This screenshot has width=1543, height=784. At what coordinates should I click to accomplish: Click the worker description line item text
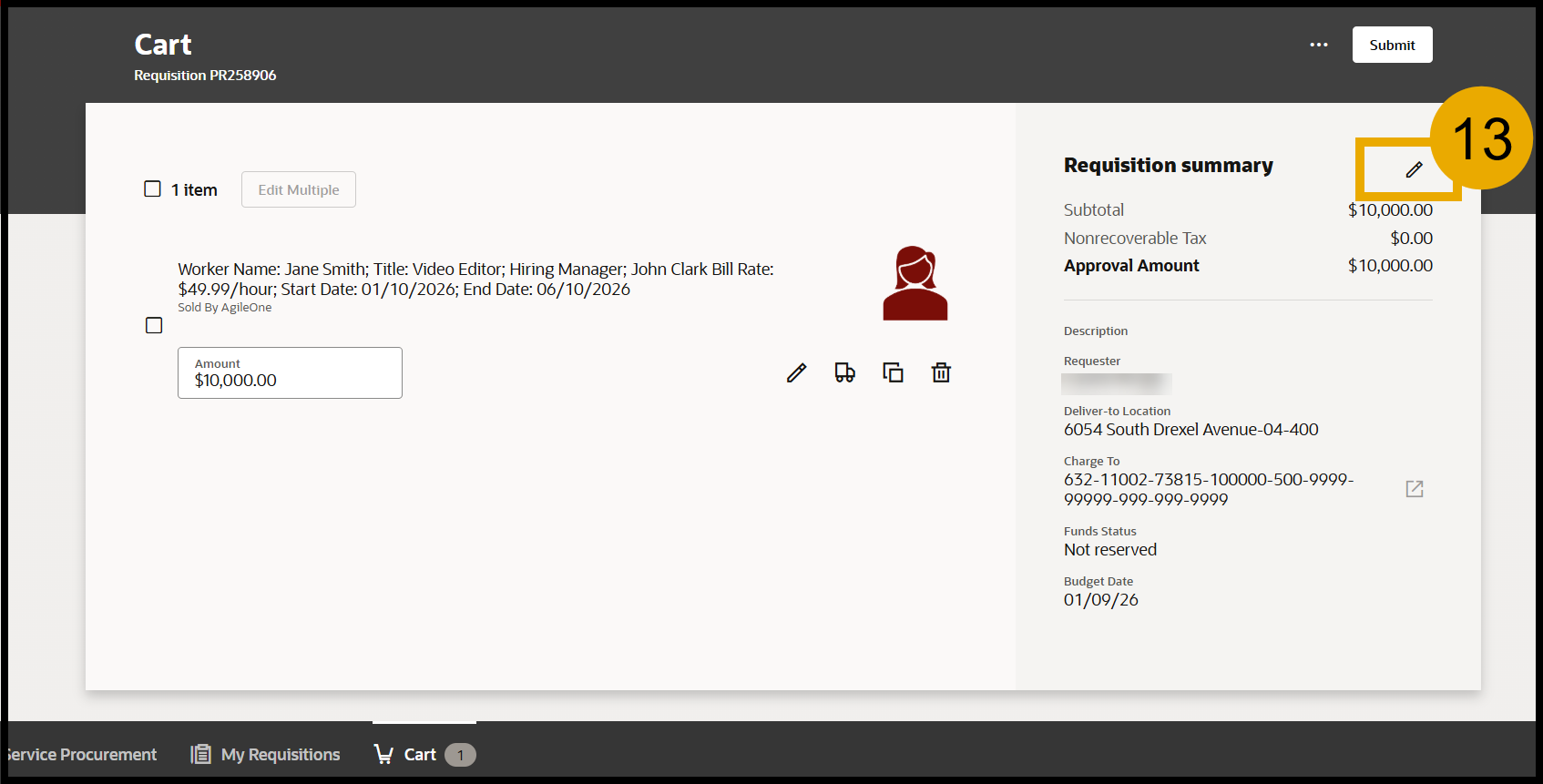click(x=475, y=279)
